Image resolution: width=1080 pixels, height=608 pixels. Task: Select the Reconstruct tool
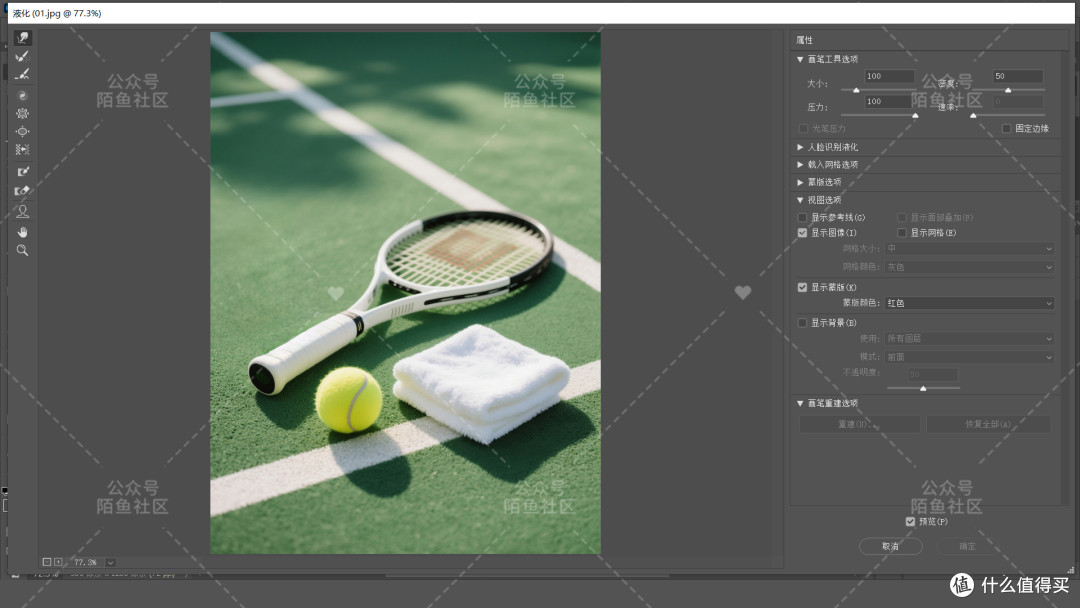(x=23, y=56)
